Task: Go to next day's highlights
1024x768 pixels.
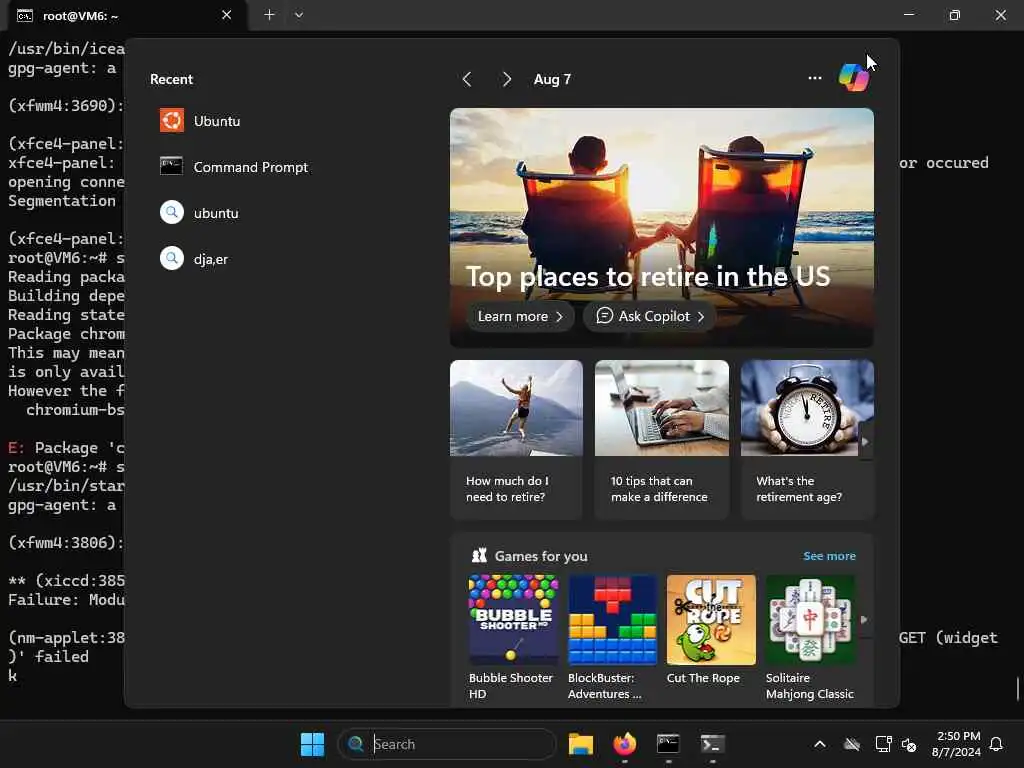Action: pos(506,79)
